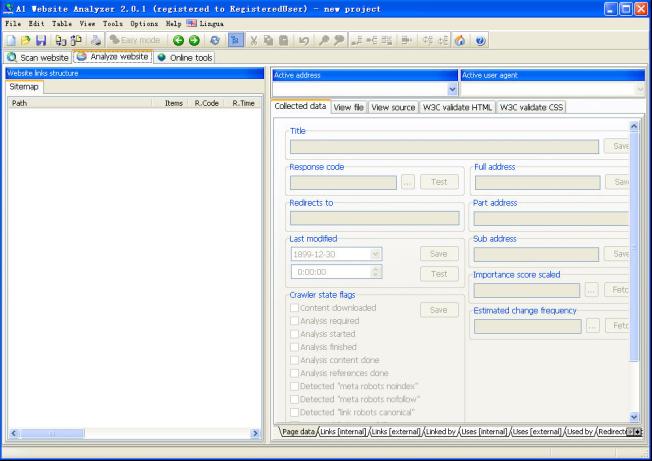This screenshot has height=461, width=652.
Task: Click the Home house toolbar icon
Action: point(460,40)
